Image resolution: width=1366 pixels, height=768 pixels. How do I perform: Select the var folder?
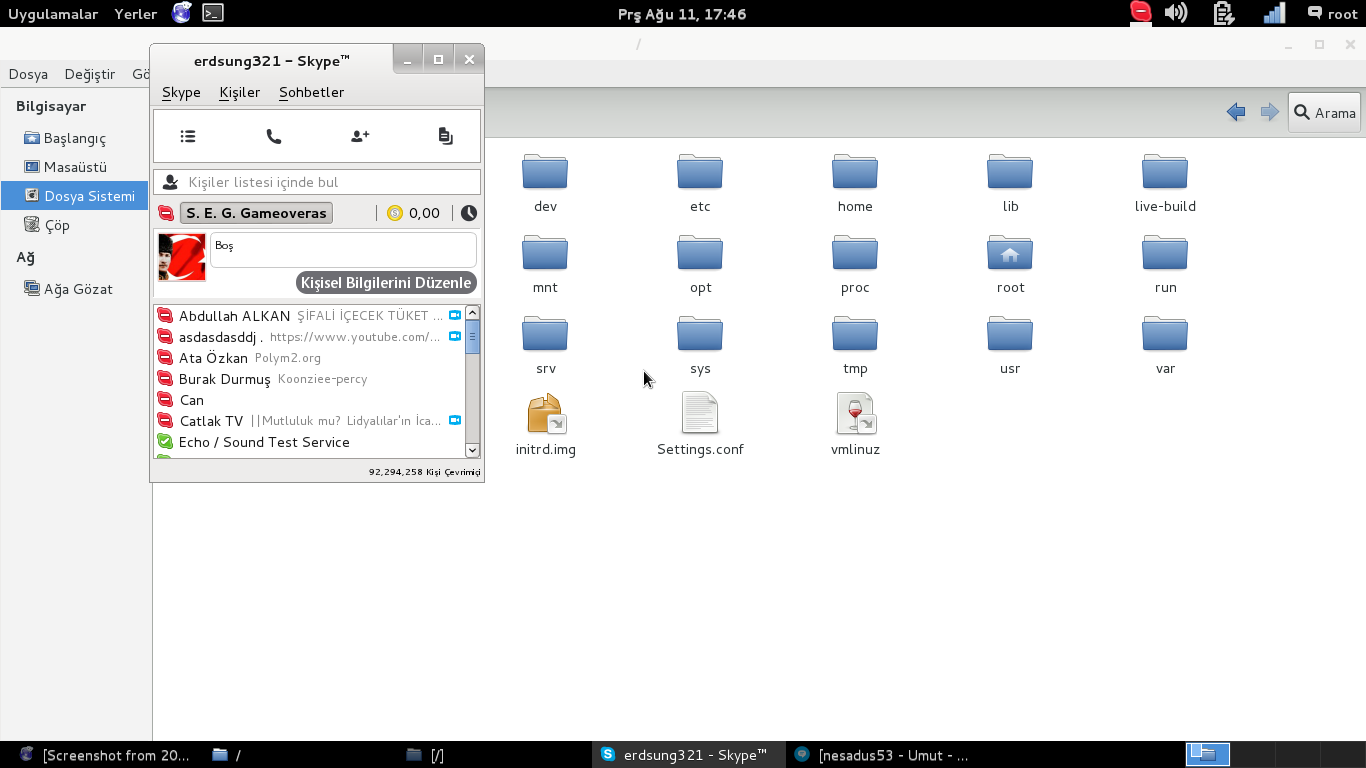pos(1165,346)
